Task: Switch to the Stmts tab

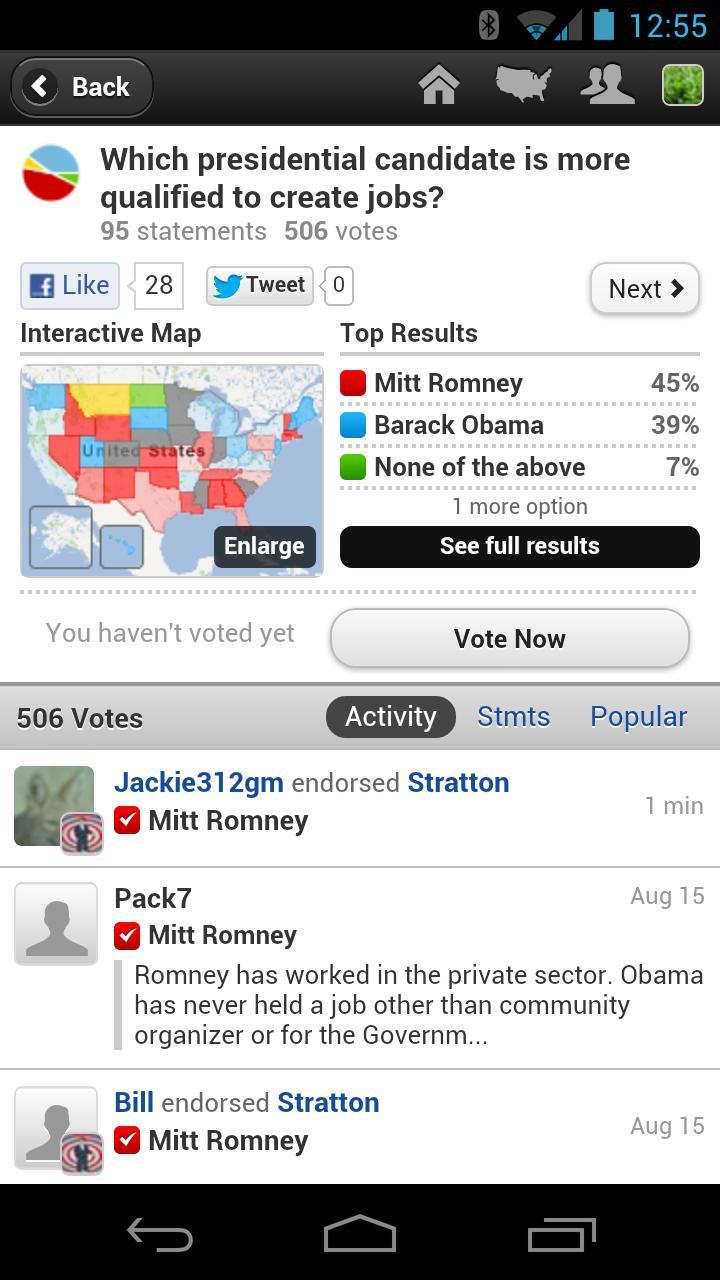Action: click(513, 717)
